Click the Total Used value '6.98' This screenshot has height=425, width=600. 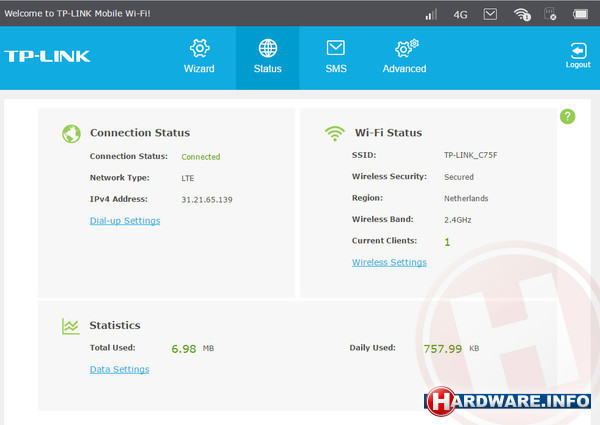click(x=184, y=349)
